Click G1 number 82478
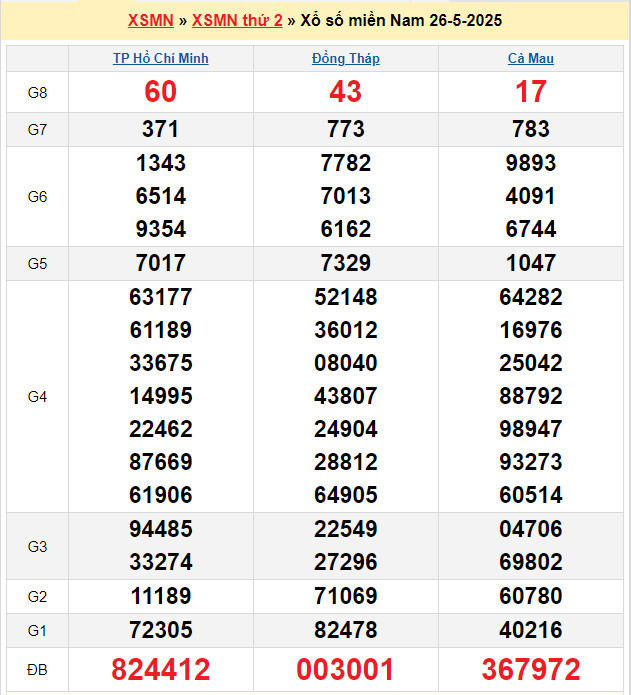Viewport: 631px width, 695px height. [x=346, y=630]
